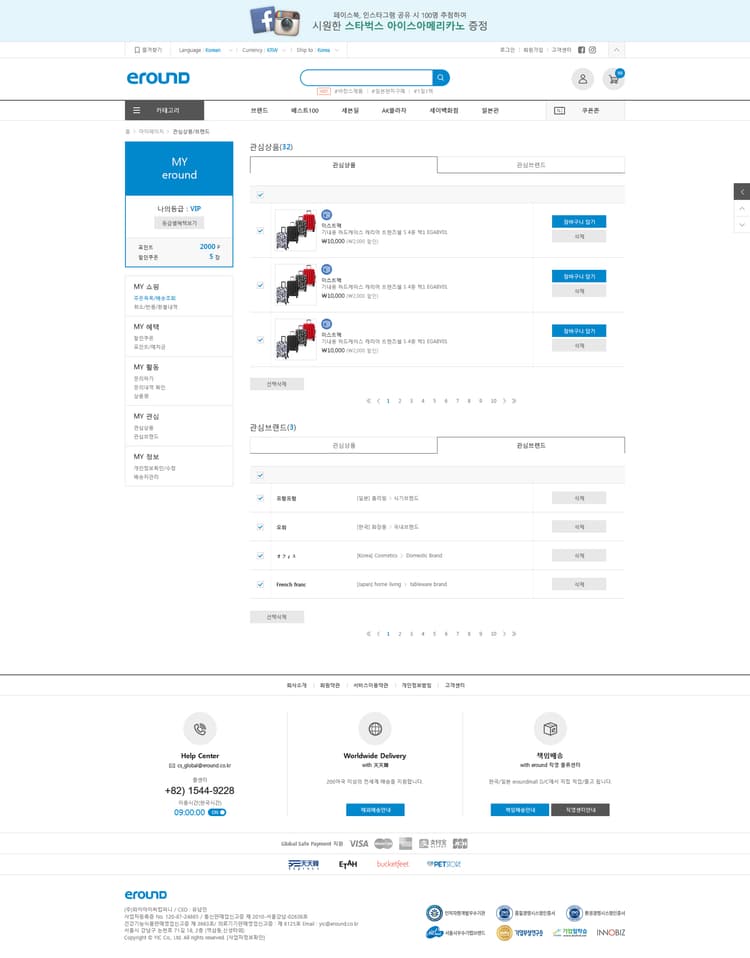Click the Mastercard payment logo

[x=383, y=844]
